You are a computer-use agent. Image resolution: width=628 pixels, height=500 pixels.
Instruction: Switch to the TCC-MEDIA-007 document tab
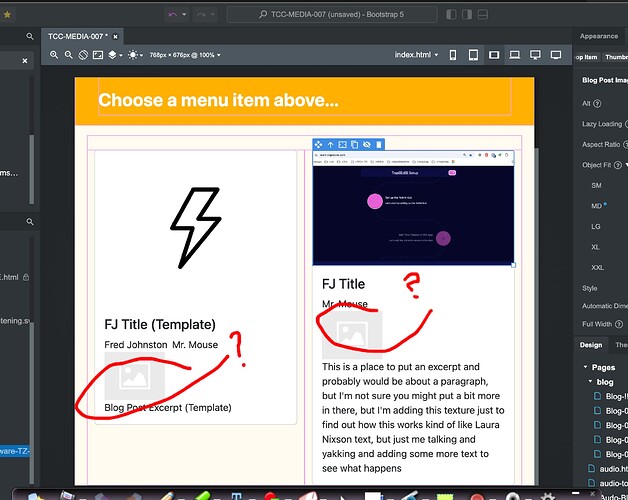(78, 35)
